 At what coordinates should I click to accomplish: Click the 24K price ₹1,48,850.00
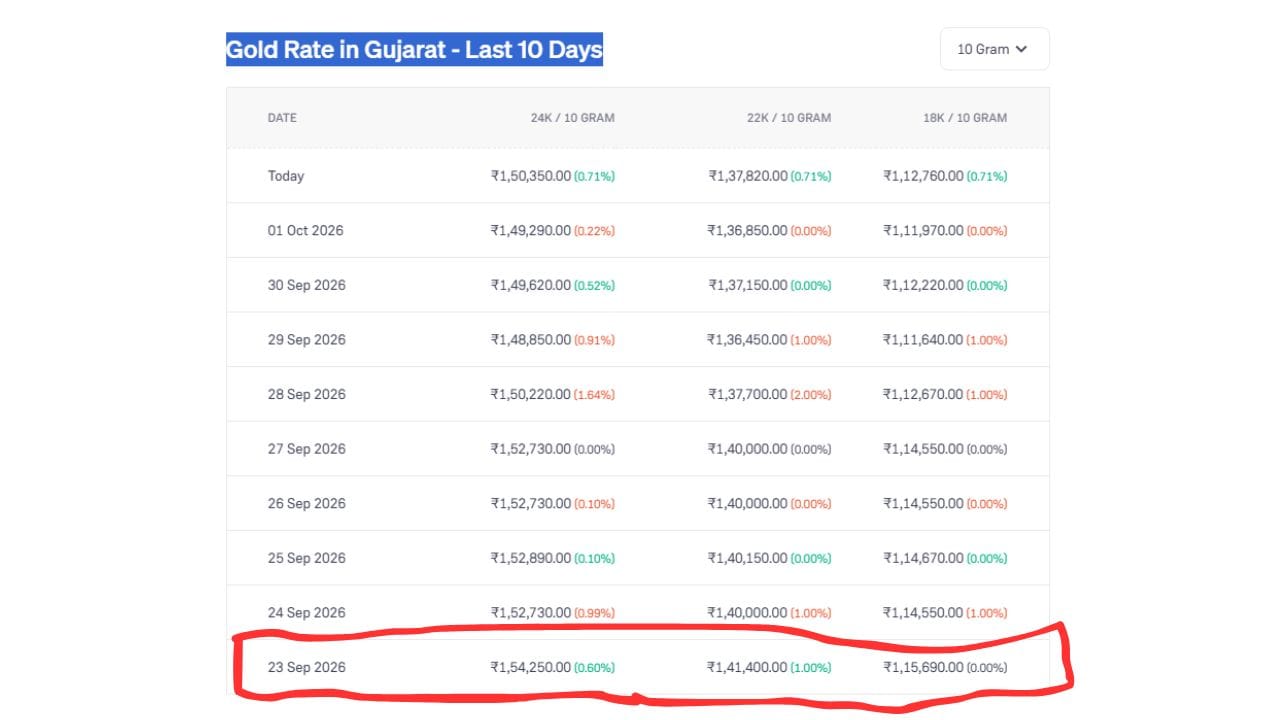point(531,340)
